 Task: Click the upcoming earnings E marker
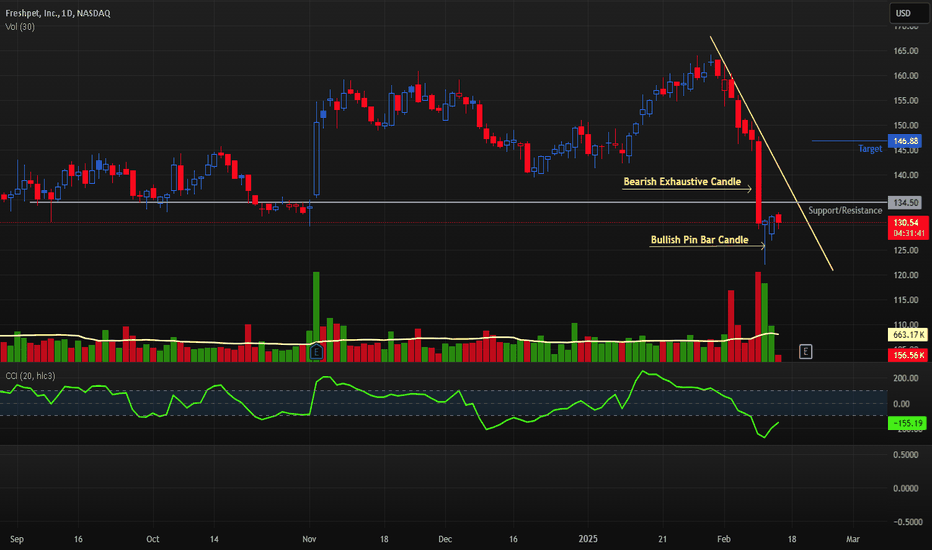point(805,351)
